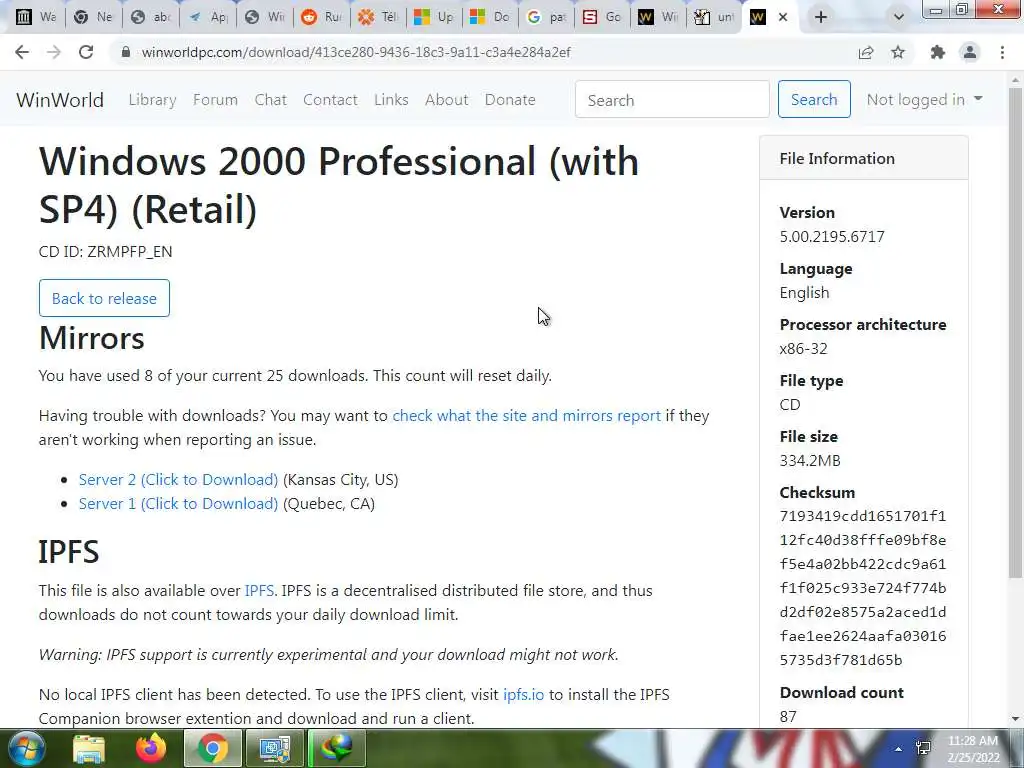Click the padlock site info icon

coord(126,52)
